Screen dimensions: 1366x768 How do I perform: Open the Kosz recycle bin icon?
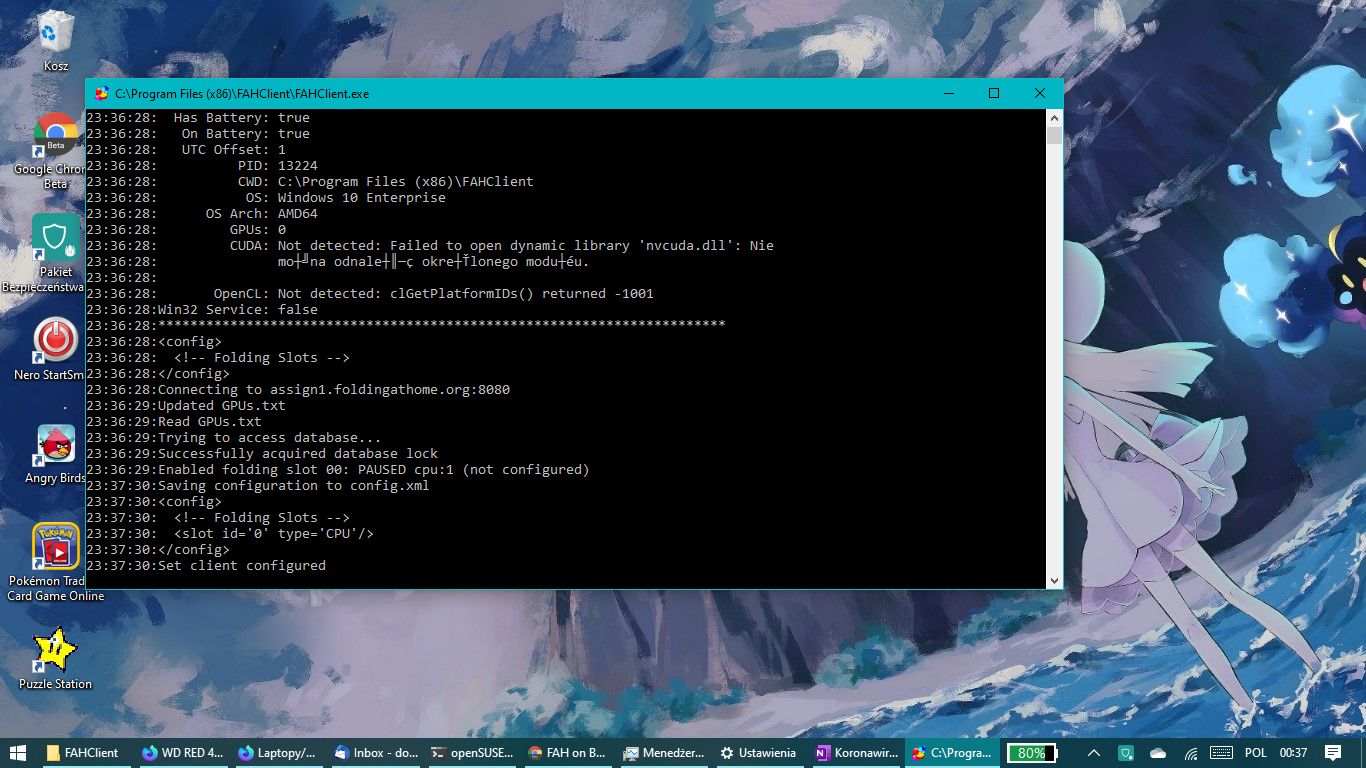[x=56, y=40]
